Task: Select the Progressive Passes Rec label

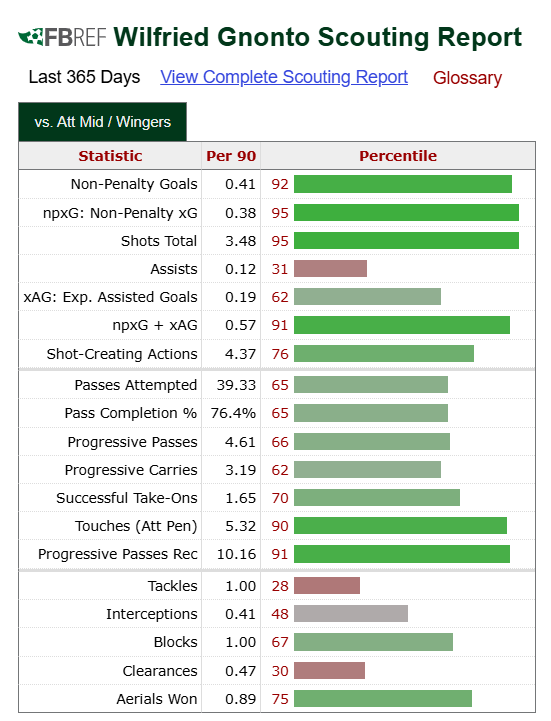Action: 118,554
